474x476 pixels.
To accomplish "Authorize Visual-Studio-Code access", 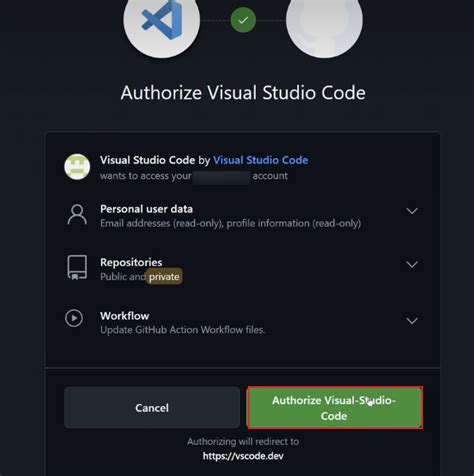I will [335, 408].
